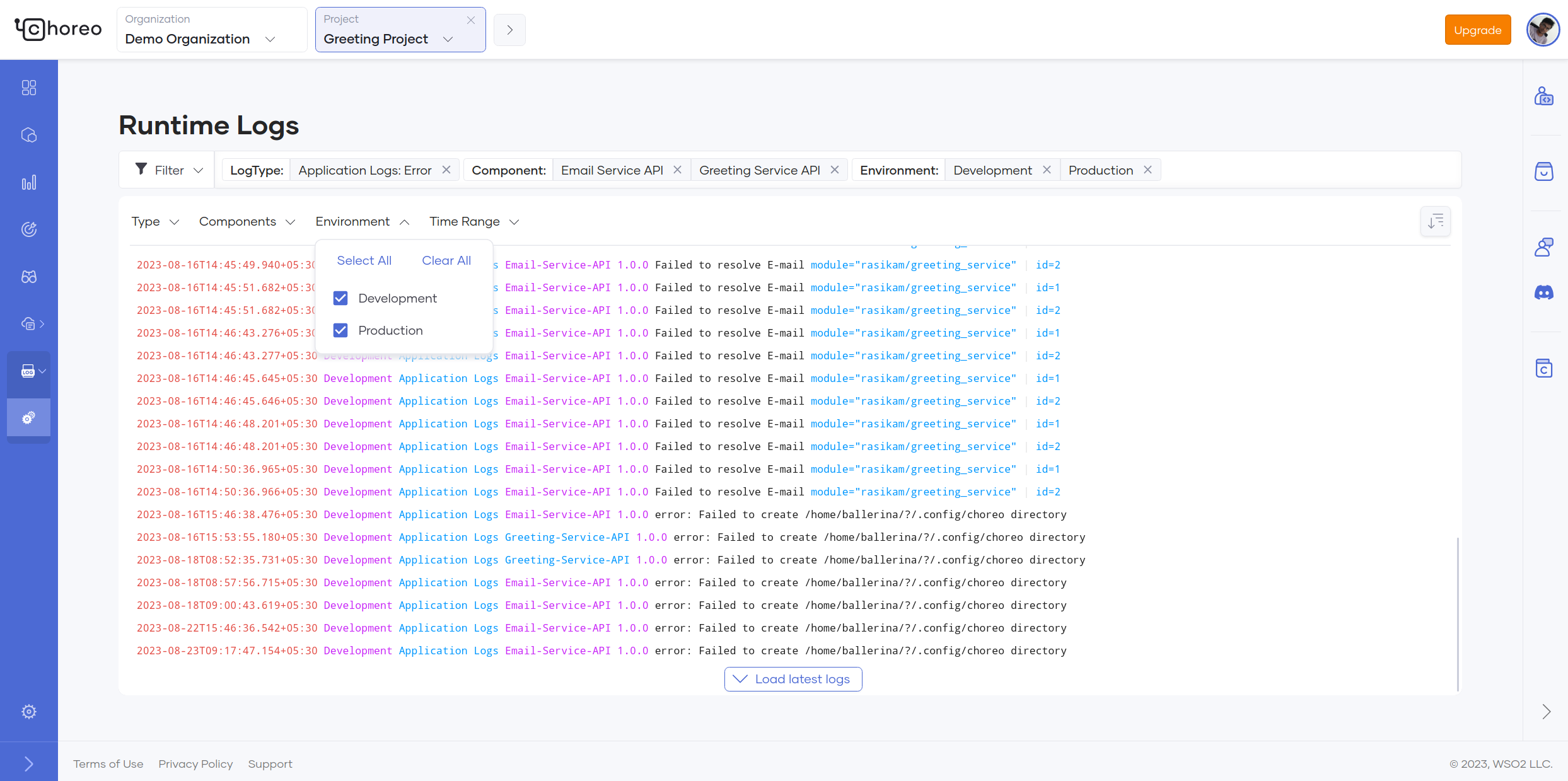This screenshot has width=1568, height=781.
Task: Click the Upgrade button
Action: pos(1477,30)
